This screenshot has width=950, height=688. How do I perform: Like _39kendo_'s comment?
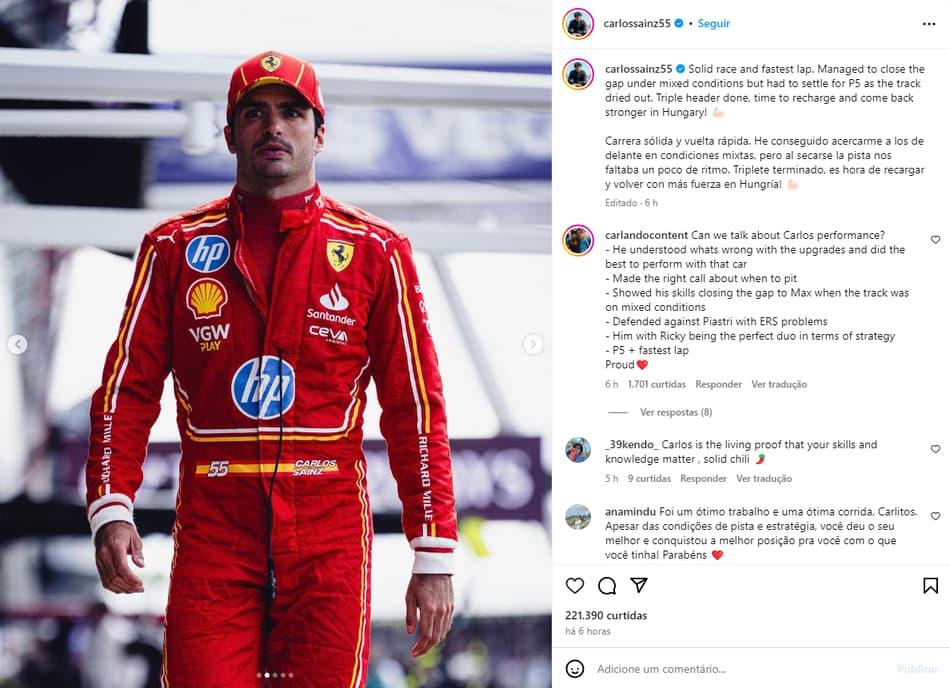pyautogui.click(x=935, y=449)
